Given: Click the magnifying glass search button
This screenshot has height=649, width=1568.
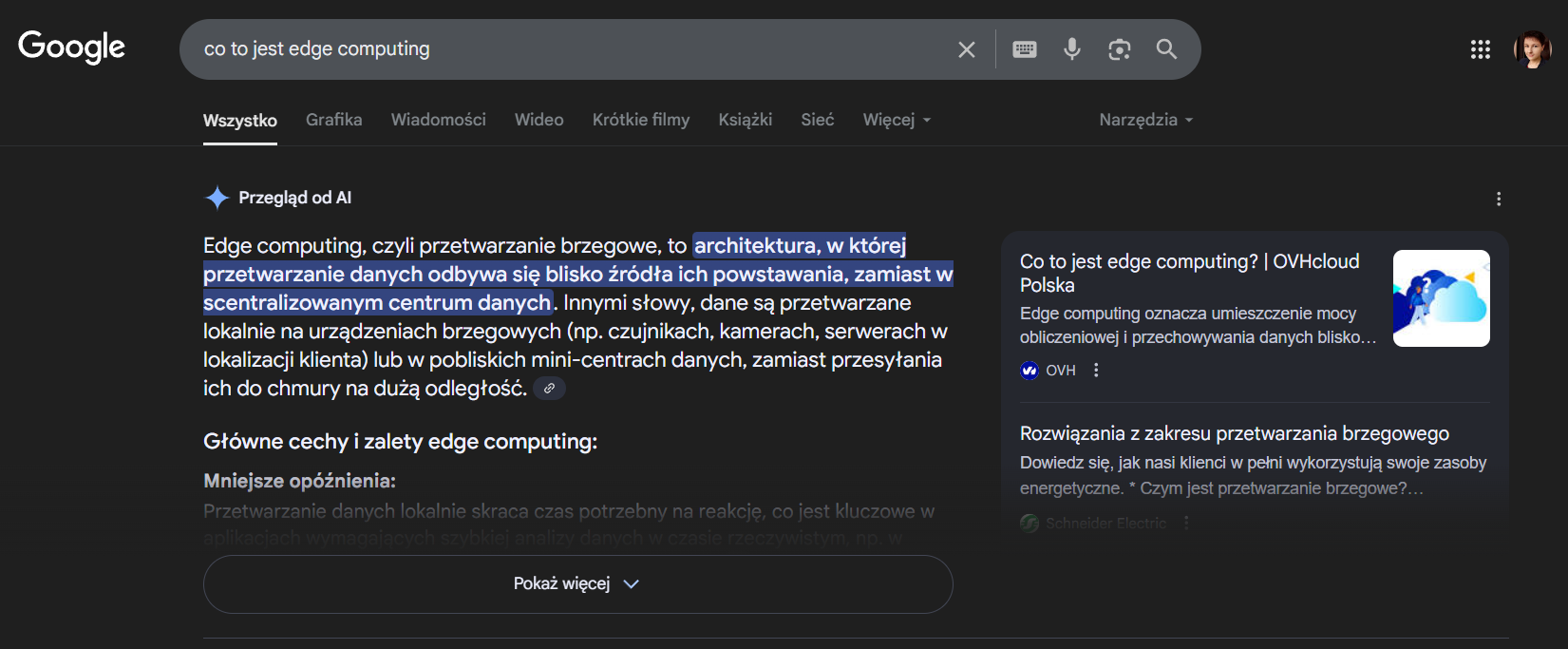Looking at the screenshot, I should click(1166, 49).
